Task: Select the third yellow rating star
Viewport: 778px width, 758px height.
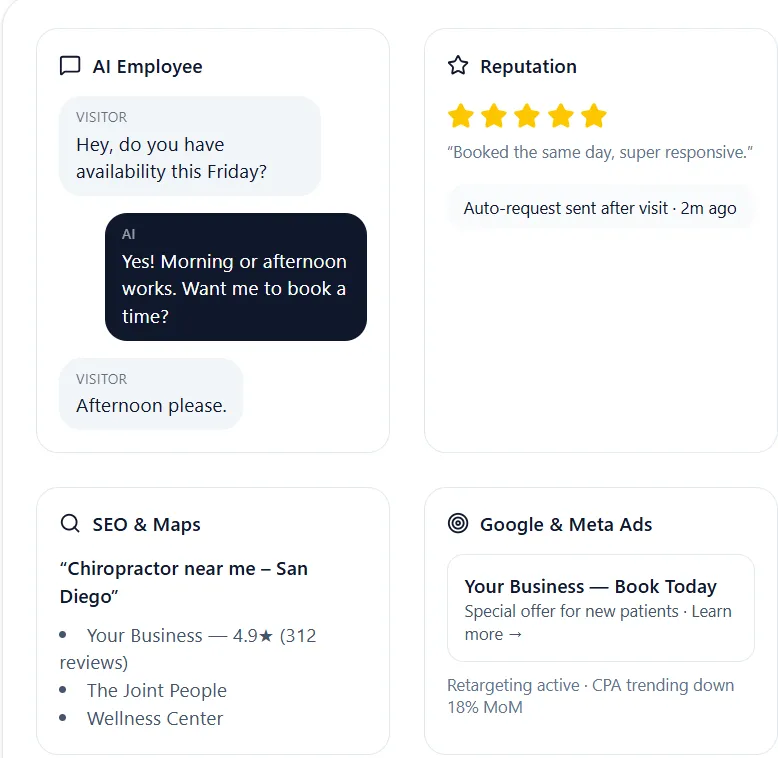Action: pyautogui.click(x=527, y=116)
